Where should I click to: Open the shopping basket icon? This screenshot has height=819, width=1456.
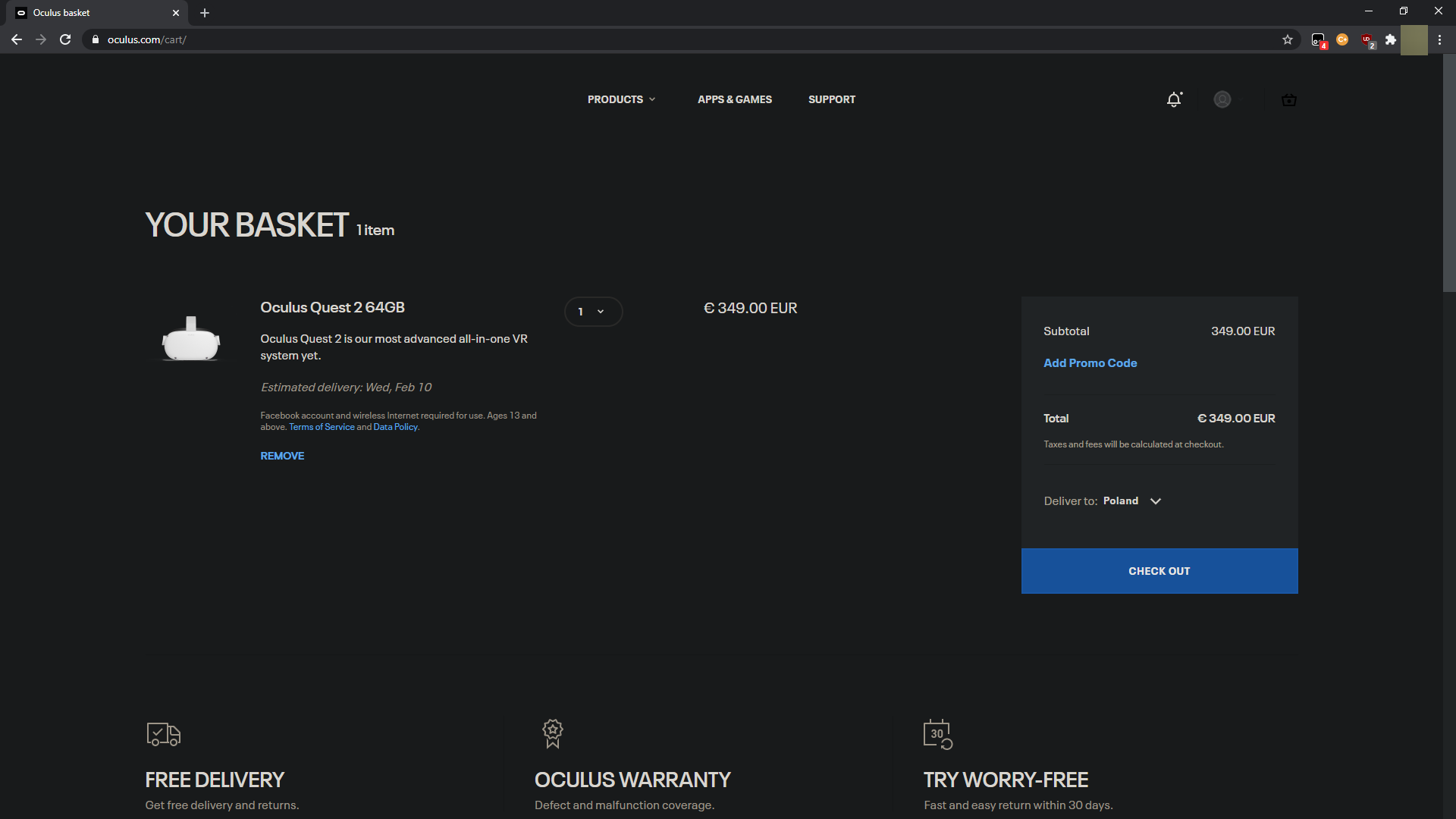(x=1288, y=99)
